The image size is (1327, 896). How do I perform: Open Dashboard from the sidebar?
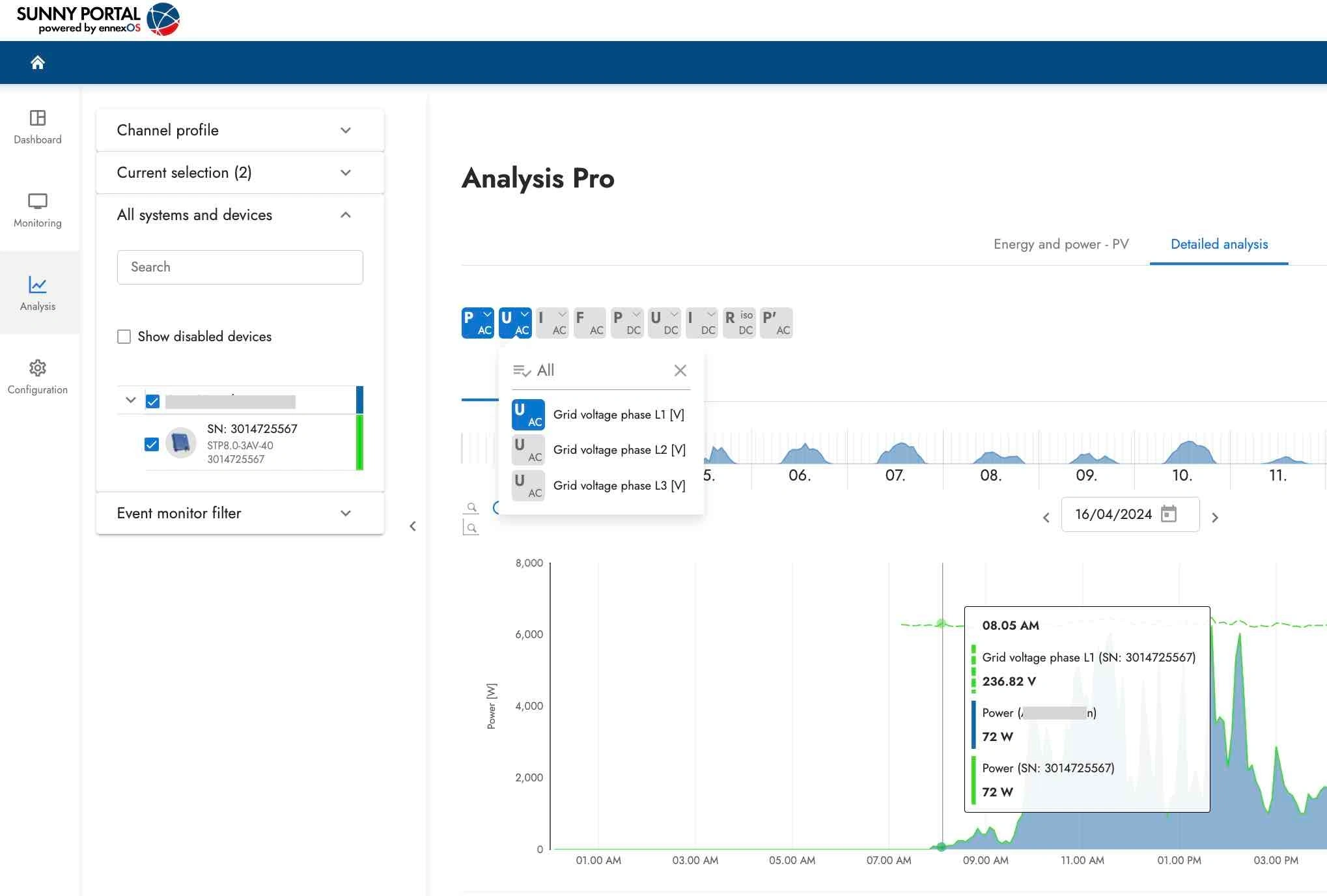point(38,127)
